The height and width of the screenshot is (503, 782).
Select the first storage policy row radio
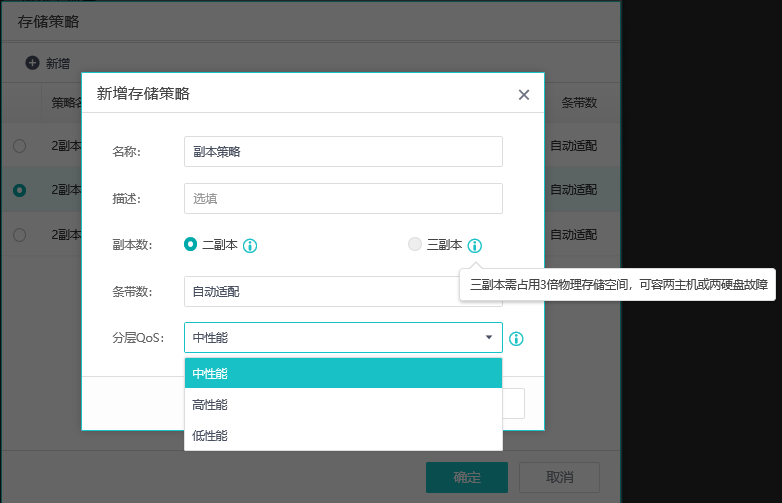tap(19, 146)
